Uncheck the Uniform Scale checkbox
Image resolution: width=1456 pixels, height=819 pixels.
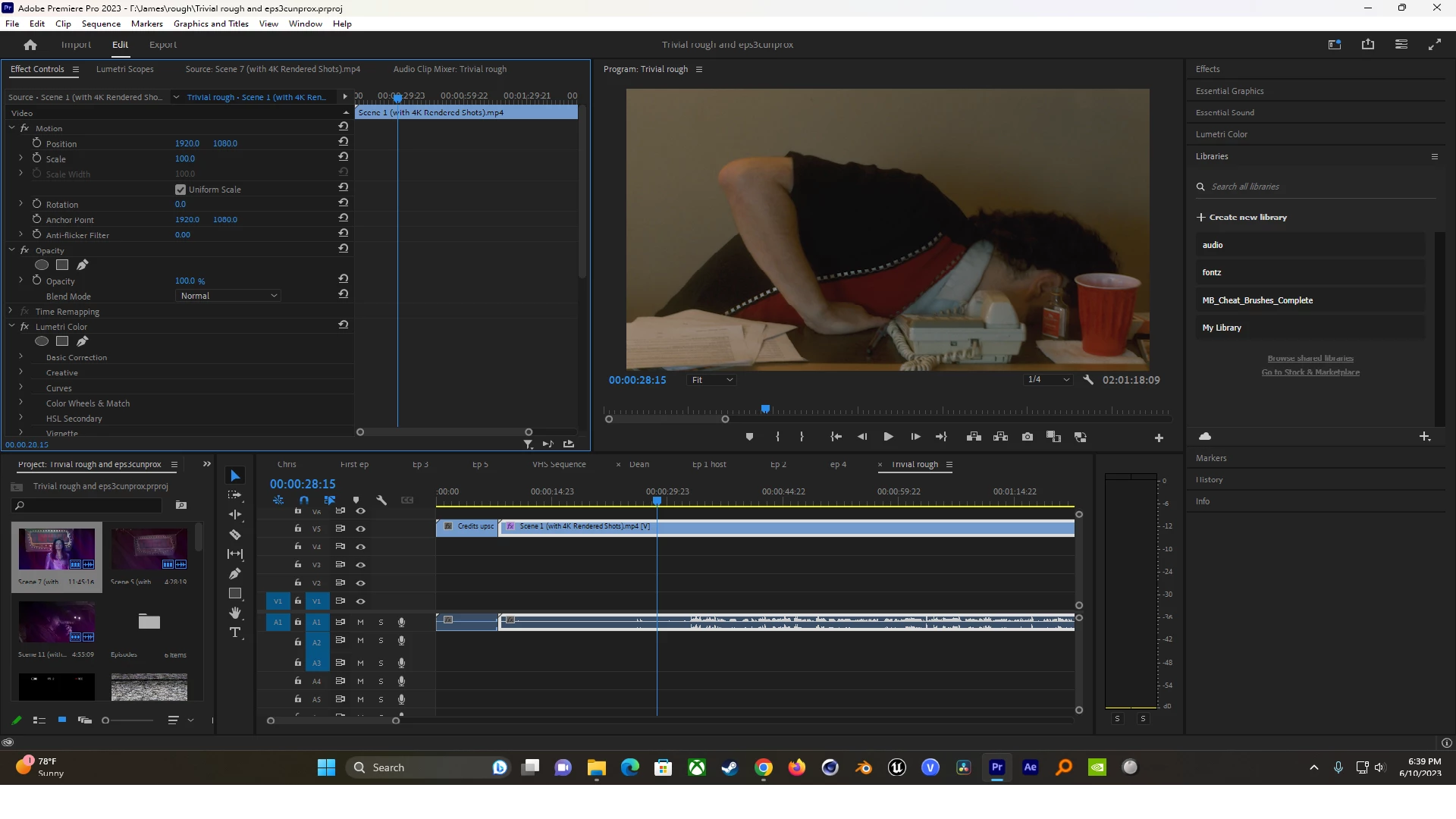180,190
